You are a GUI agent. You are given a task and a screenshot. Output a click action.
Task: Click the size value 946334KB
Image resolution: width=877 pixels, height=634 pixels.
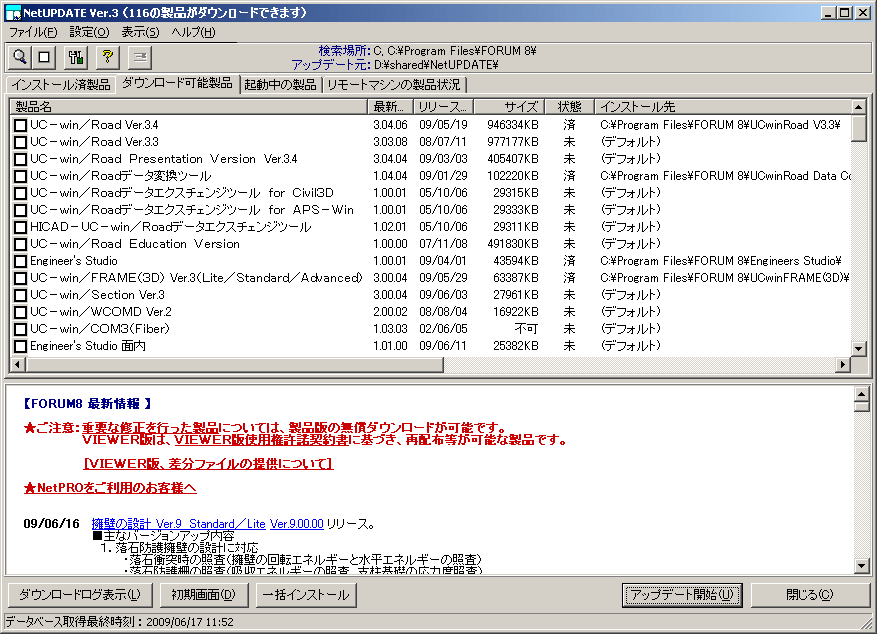(512, 125)
